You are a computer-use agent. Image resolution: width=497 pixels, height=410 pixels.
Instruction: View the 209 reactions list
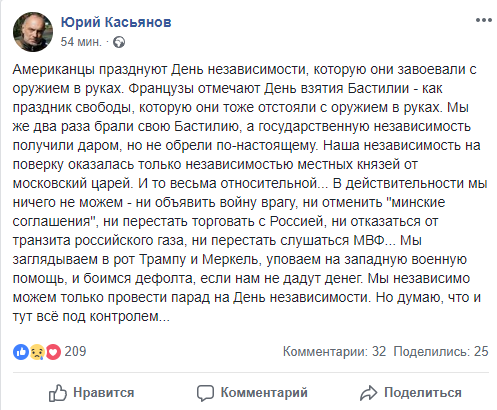[75, 351]
